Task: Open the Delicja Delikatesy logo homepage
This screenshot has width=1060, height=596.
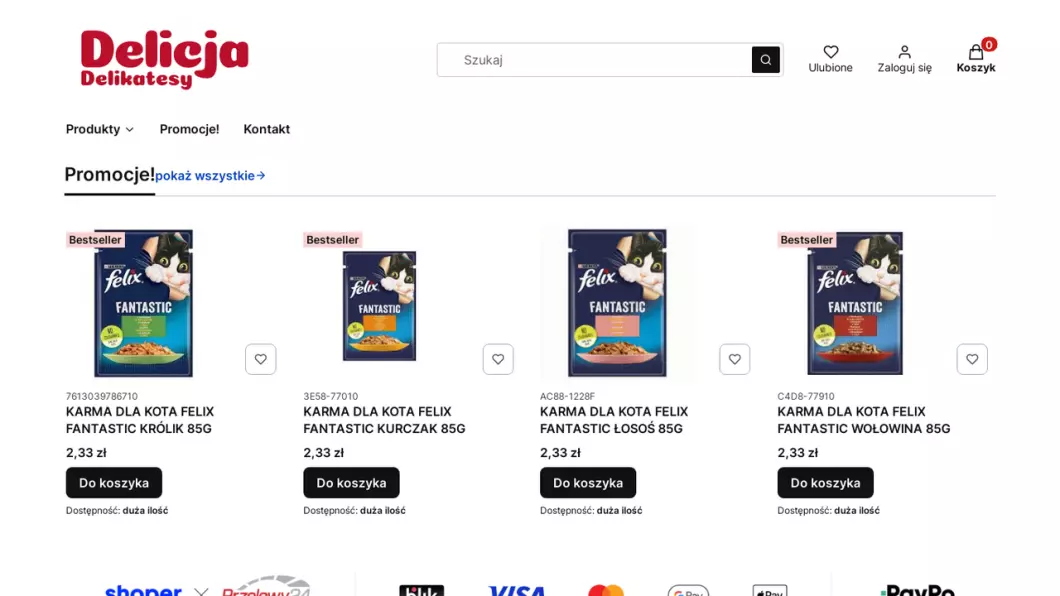Action: (164, 59)
